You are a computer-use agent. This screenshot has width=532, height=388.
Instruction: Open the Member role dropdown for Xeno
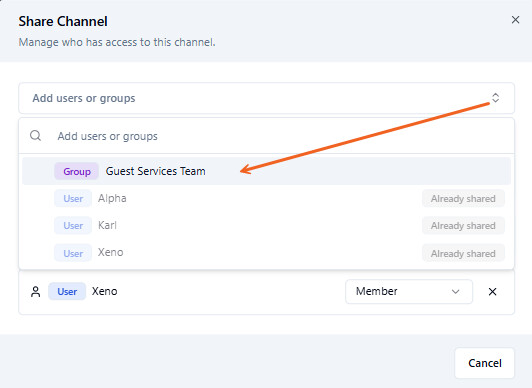tap(409, 291)
